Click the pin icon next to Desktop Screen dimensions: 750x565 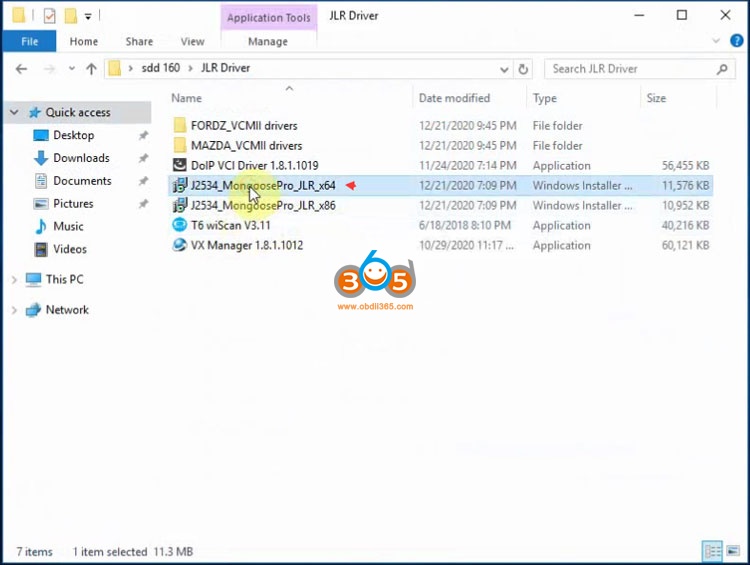[x=143, y=135]
